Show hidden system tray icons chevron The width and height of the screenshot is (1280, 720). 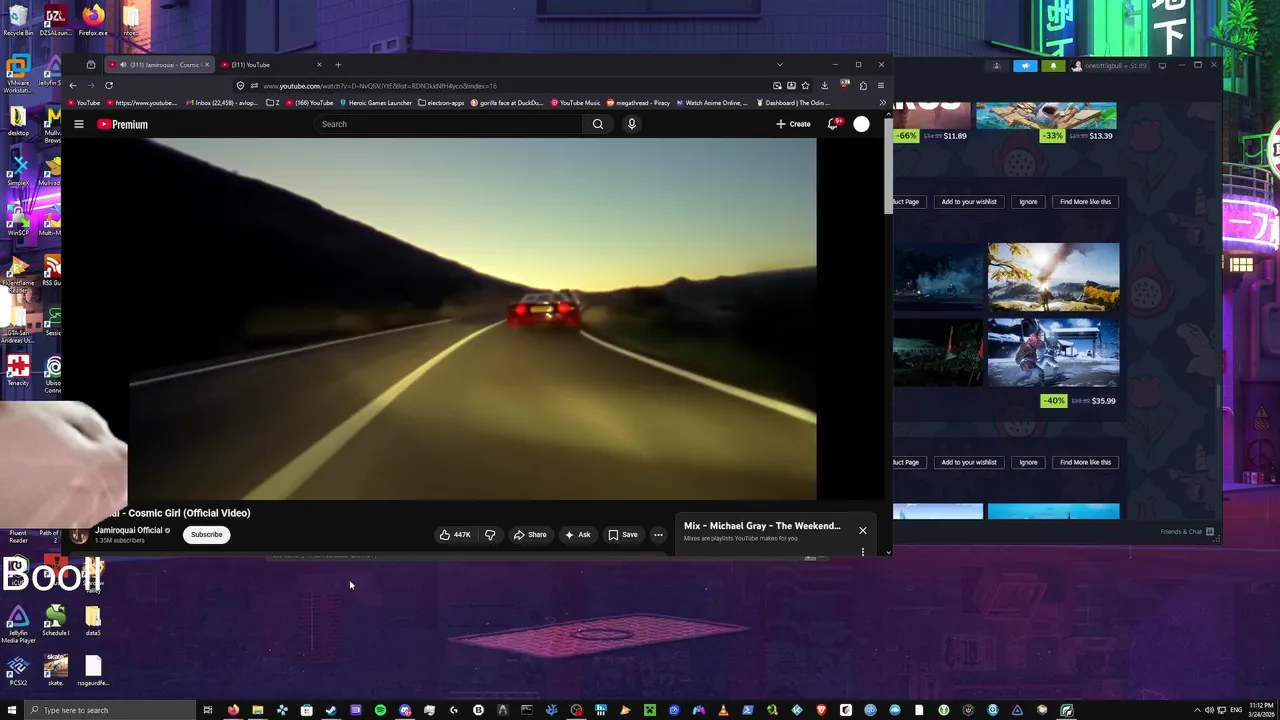(1197, 710)
